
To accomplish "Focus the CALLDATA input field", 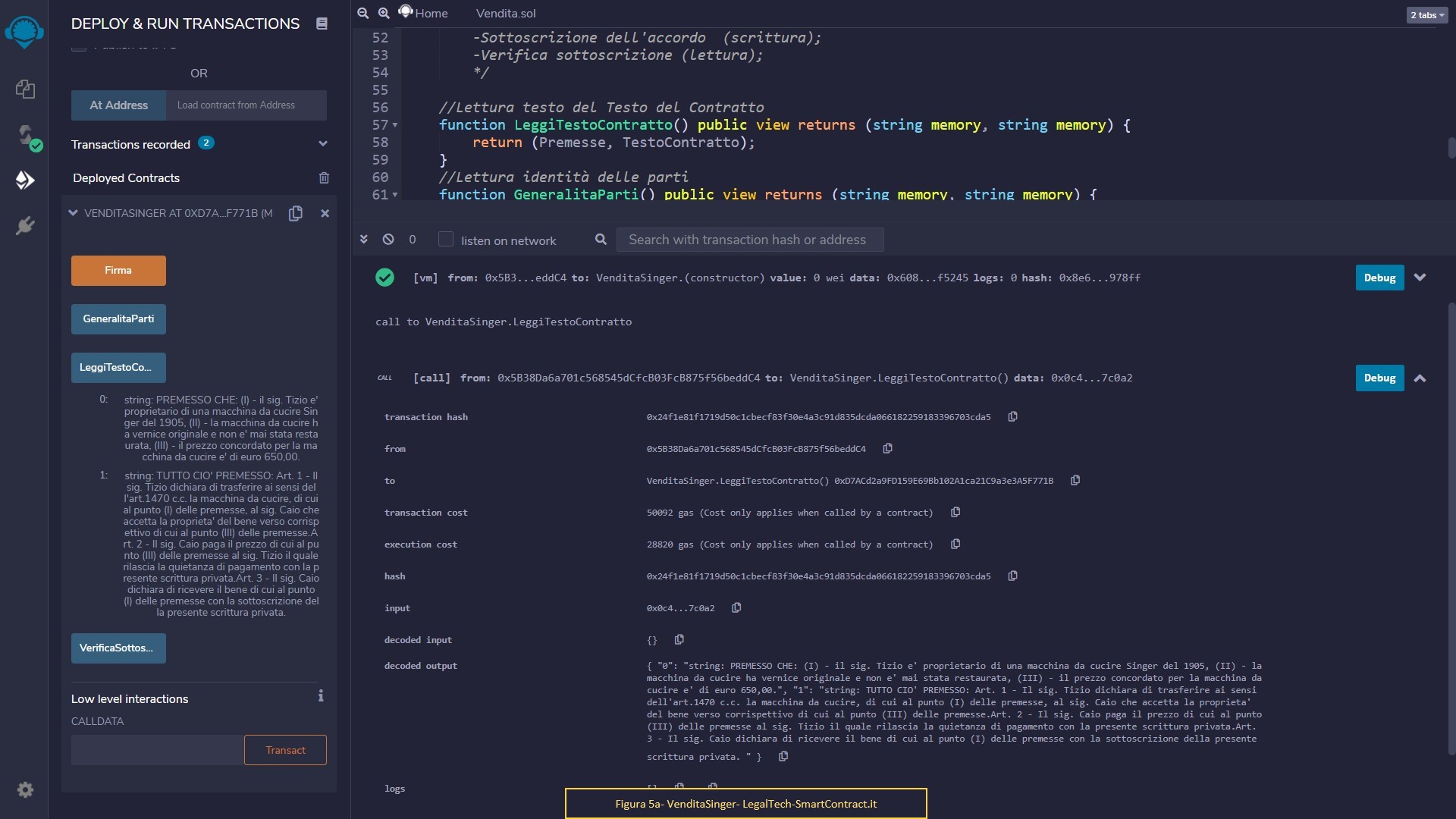I will click(x=158, y=750).
